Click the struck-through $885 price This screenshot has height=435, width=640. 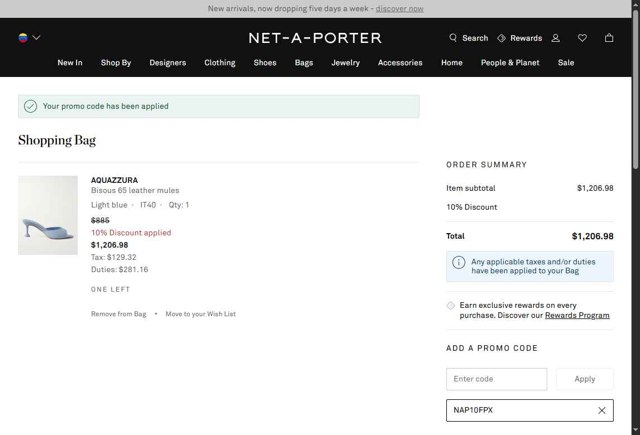click(x=100, y=220)
